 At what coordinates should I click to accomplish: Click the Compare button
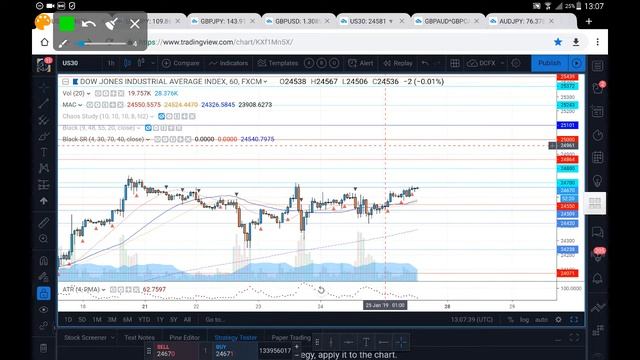coord(181,63)
